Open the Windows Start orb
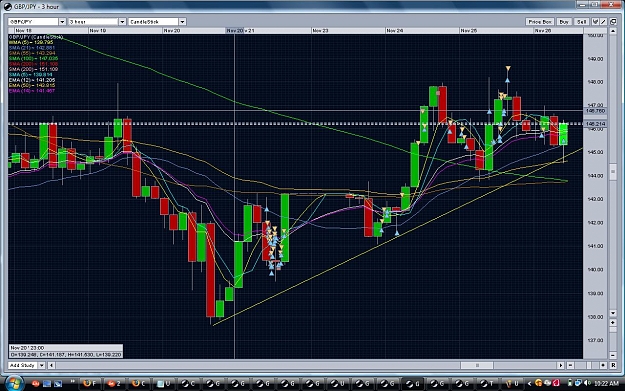This screenshot has height=391, width=625. (x=14, y=383)
